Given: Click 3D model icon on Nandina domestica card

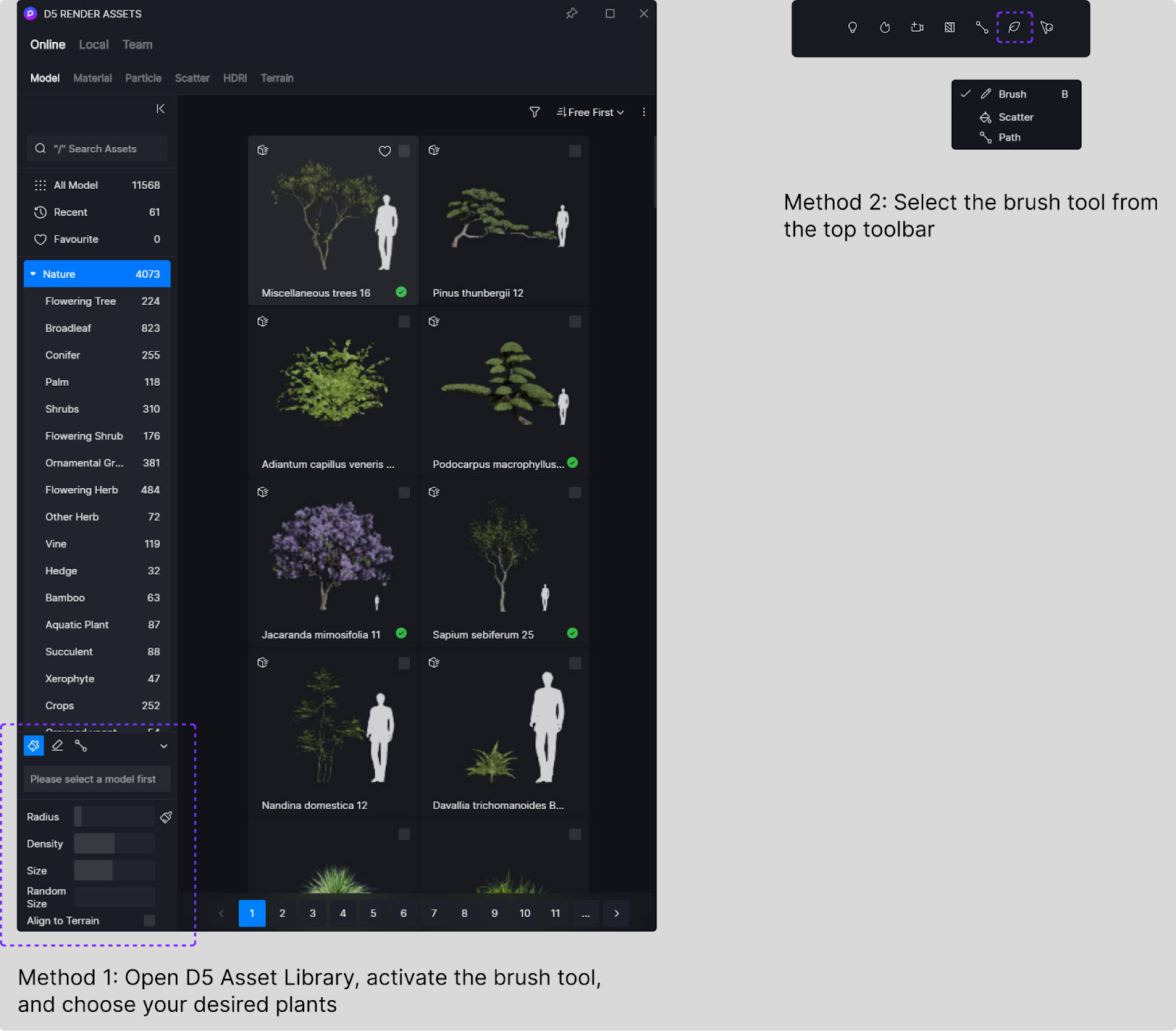Looking at the screenshot, I should point(262,662).
